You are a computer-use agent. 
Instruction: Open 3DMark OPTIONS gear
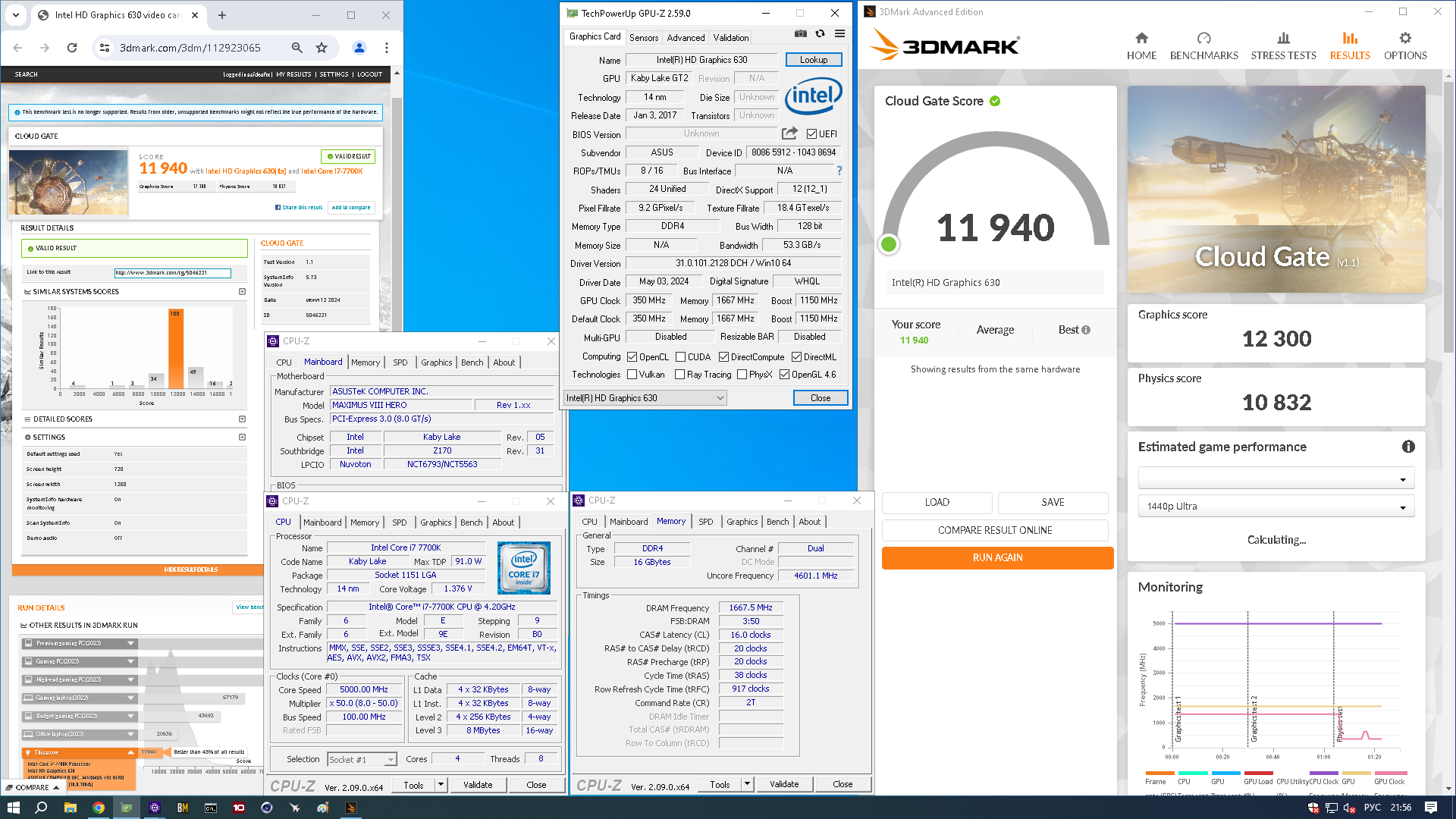tap(1405, 38)
